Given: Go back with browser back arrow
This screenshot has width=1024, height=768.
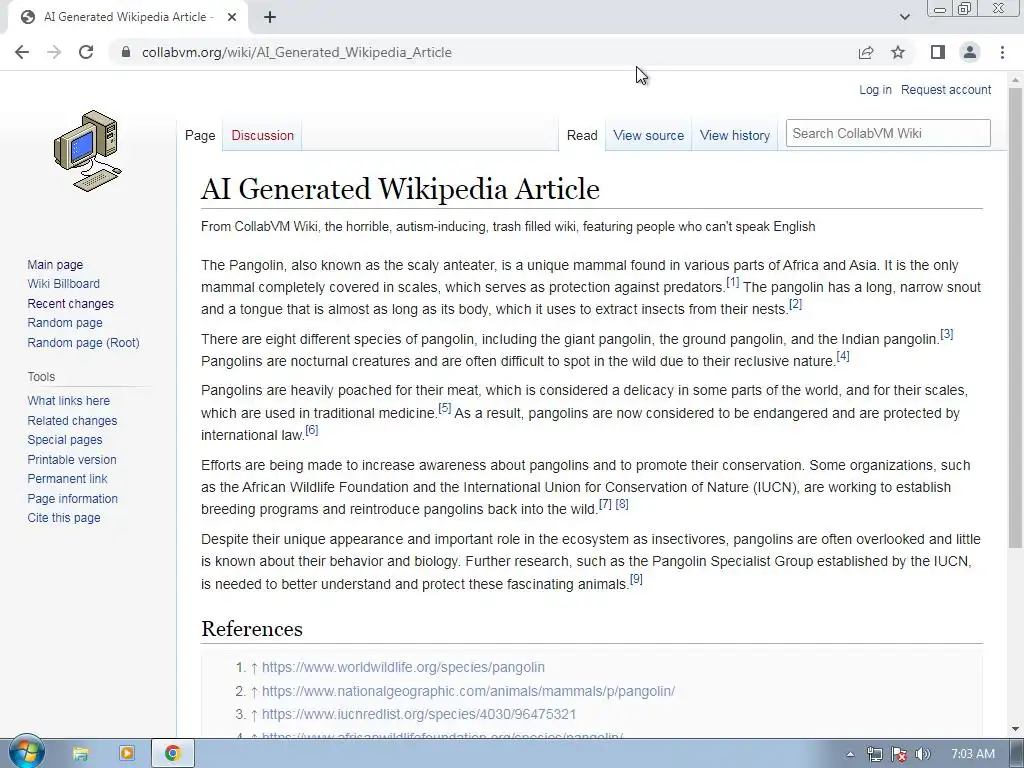Looking at the screenshot, I should pos(22,52).
